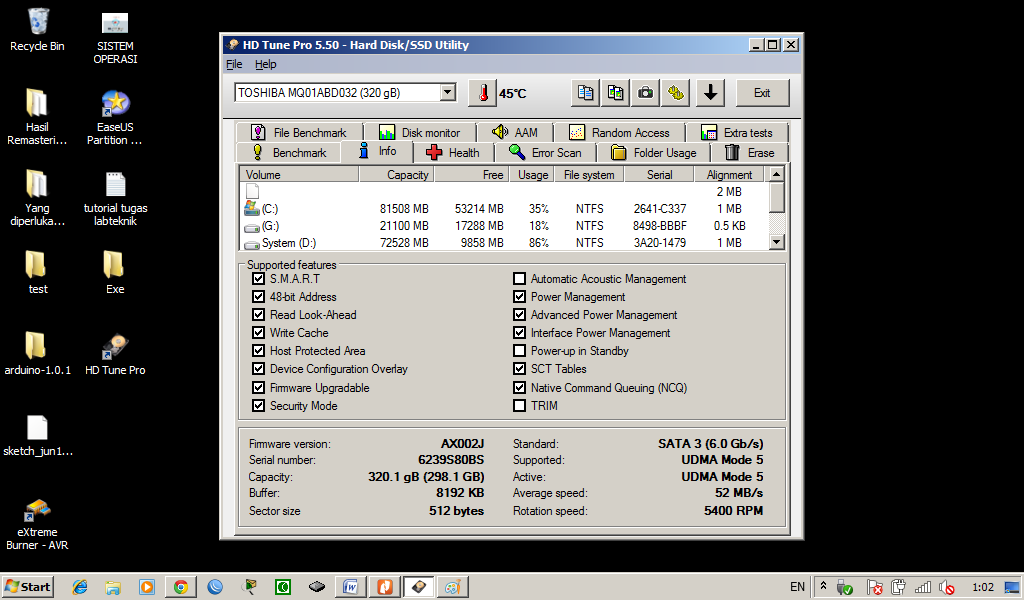Launch HD Tune Pro desktop shortcut
The height and width of the screenshot is (600, 1024).
coord(115,353)
